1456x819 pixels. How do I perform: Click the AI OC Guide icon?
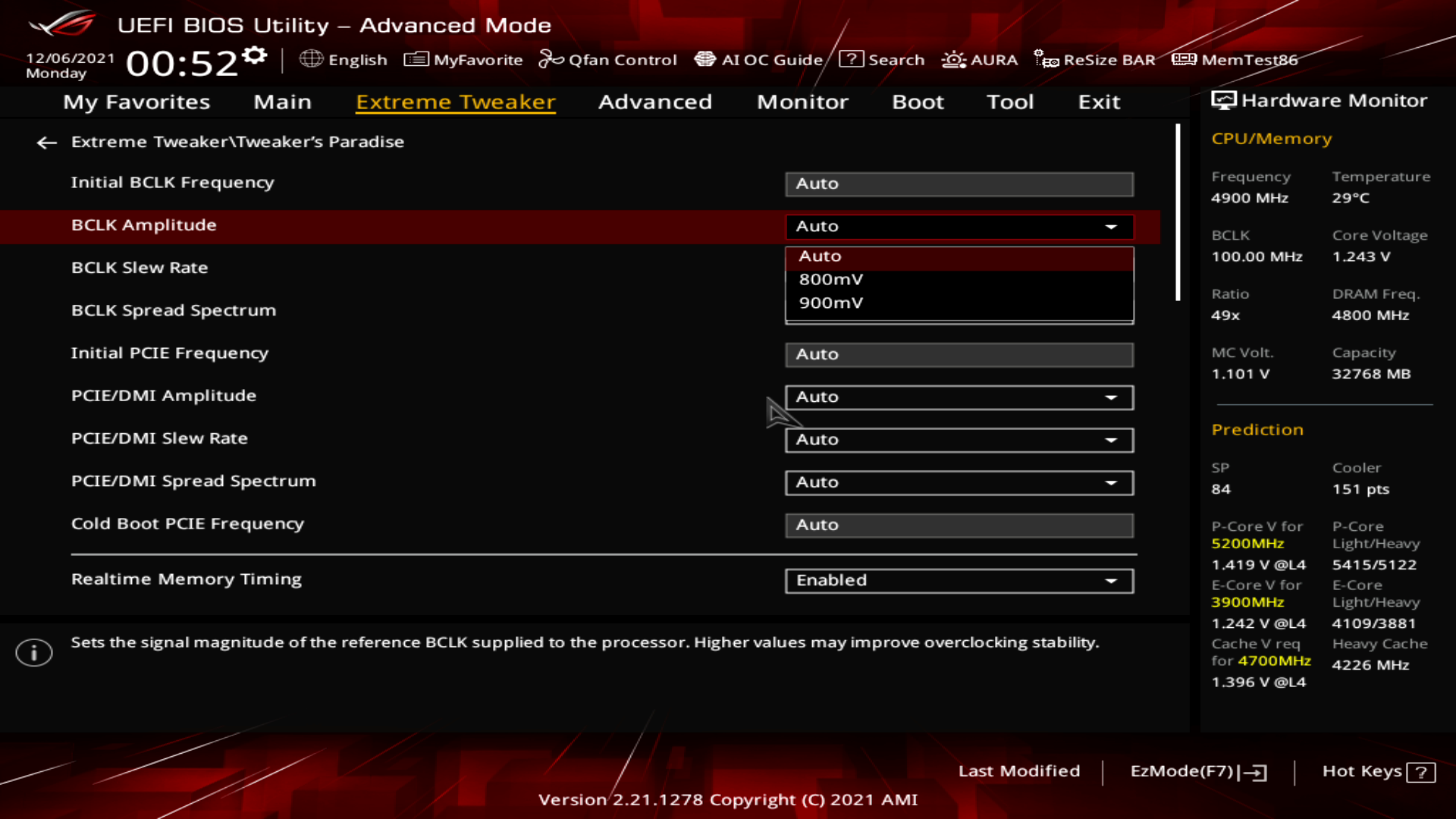tap(704, 59)
